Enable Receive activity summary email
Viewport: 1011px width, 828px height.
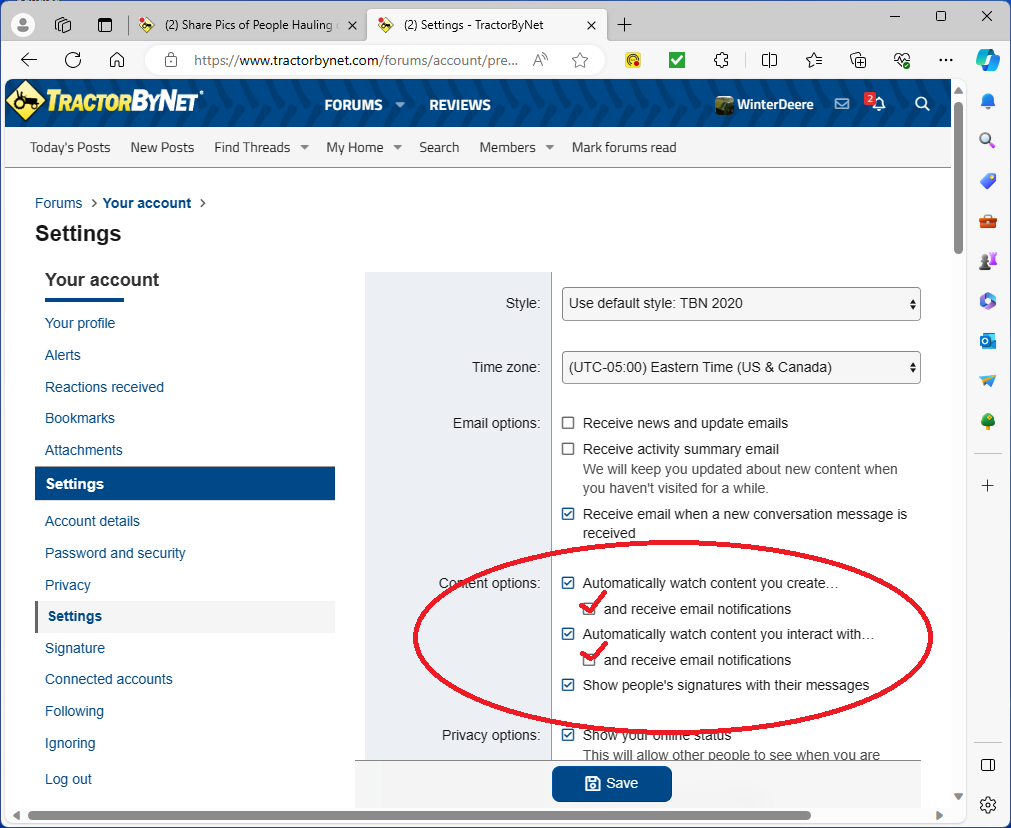567,449
